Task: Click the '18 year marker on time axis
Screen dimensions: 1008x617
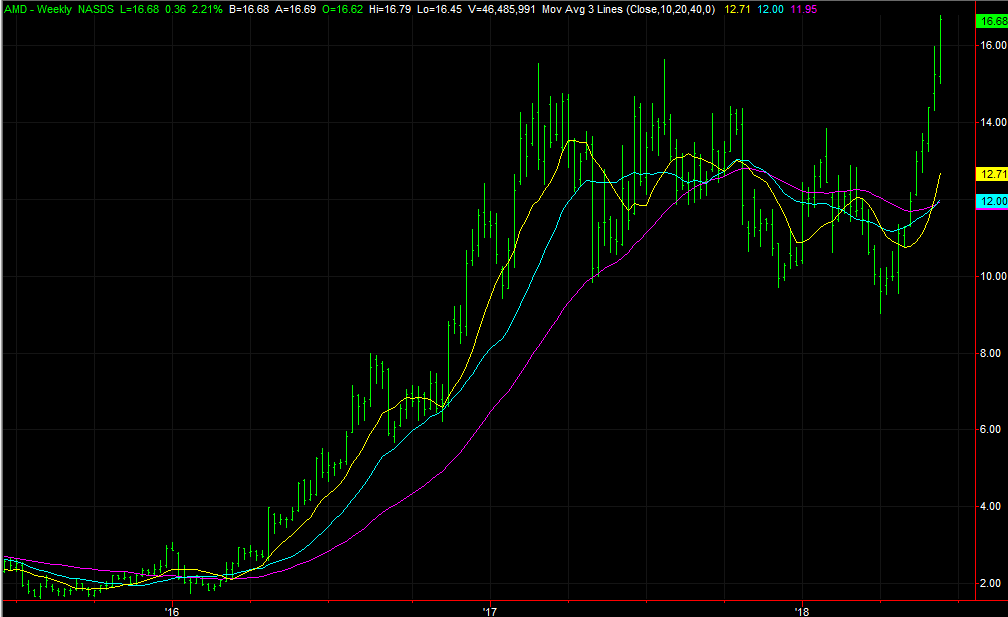Action: [x=801, y=609]
